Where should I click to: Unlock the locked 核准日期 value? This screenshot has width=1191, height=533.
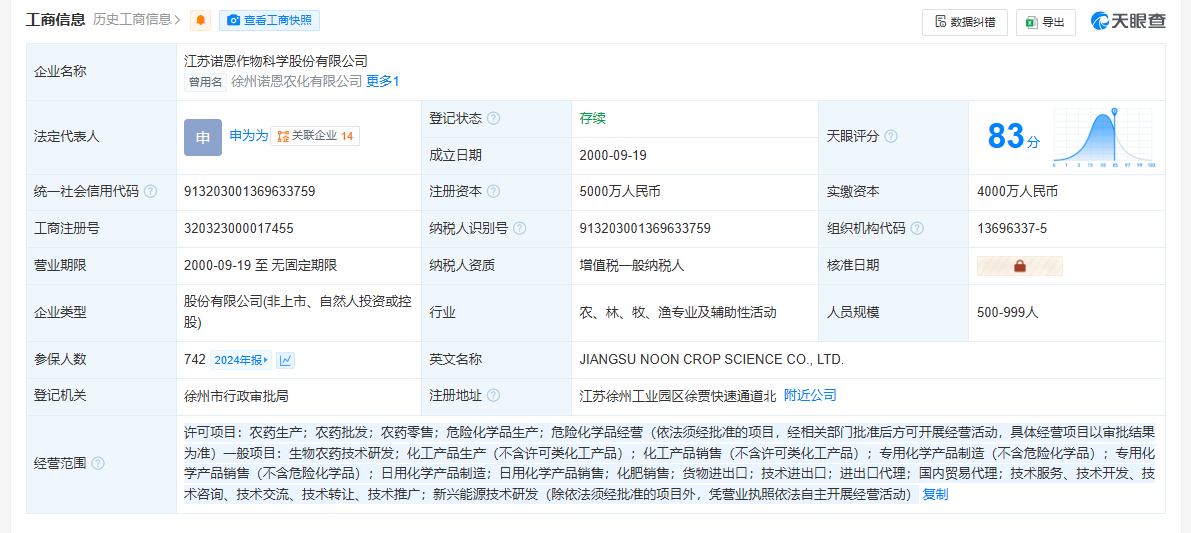click(x=1020, y=266)
